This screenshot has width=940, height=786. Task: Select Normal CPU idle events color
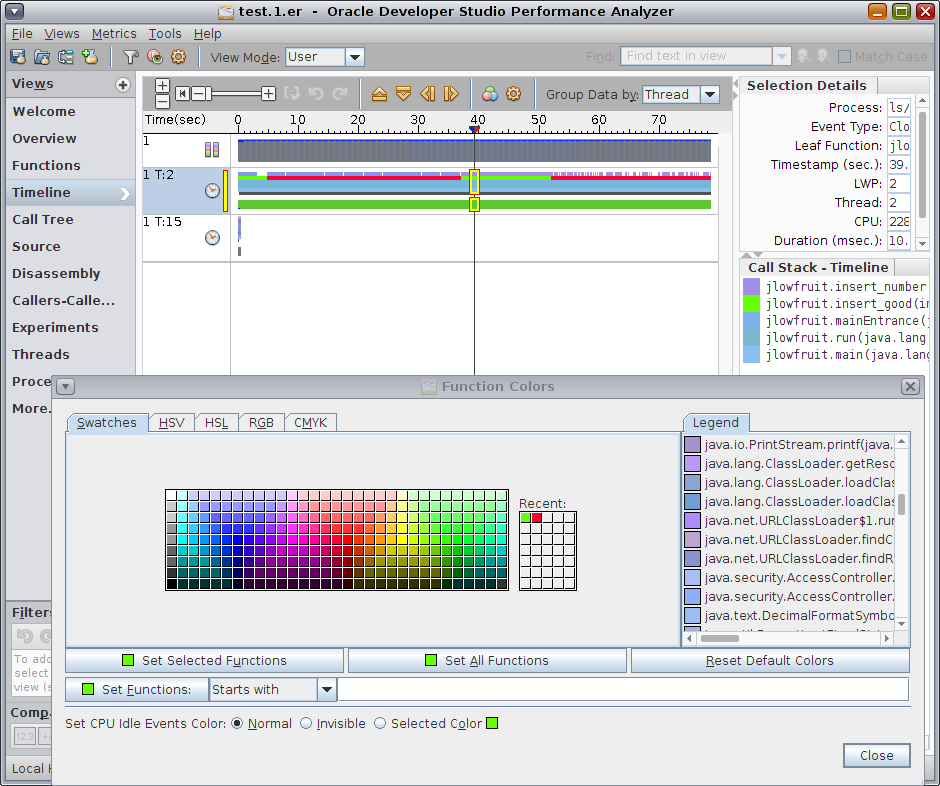[237, 724]
